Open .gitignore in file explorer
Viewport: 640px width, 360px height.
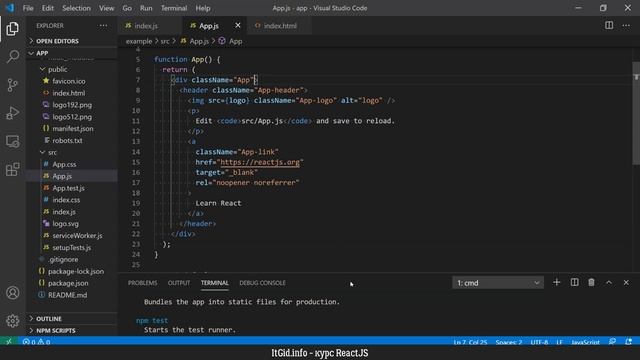click(x=63, y=259)
